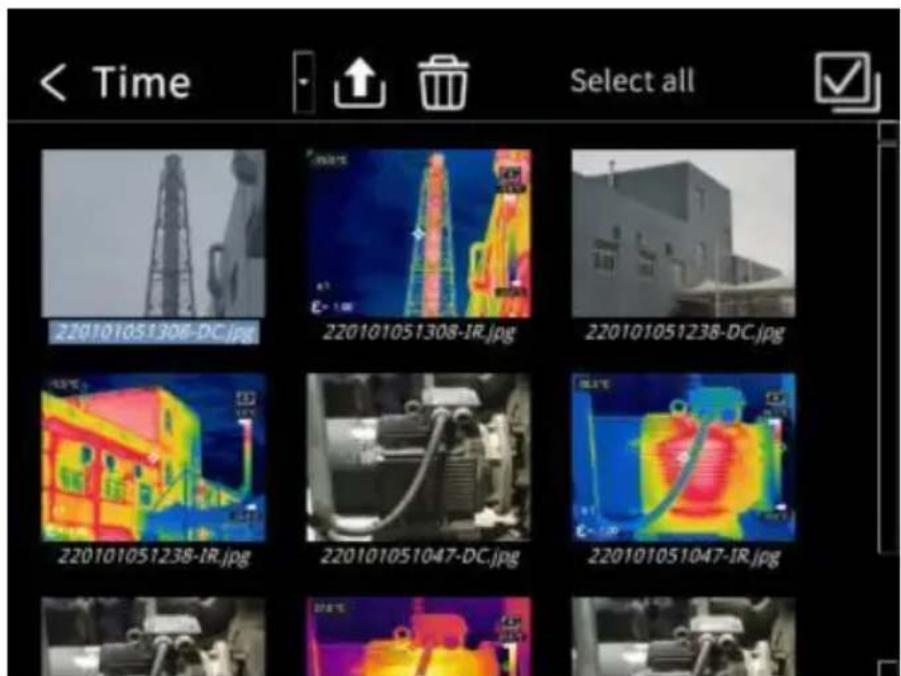The height and width of the screenshot is (676, 901).
Task: Click file name 220101051308-IR.jpg
Action: click(x=419, y=333)
